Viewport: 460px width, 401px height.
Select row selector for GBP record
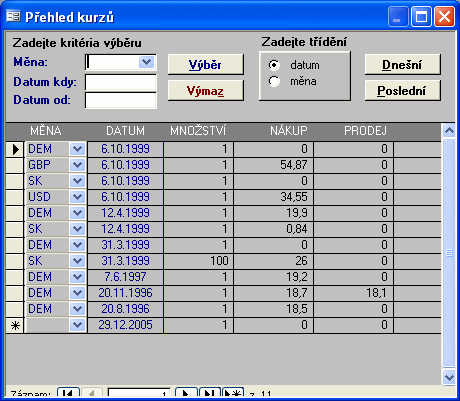[15, 165]
